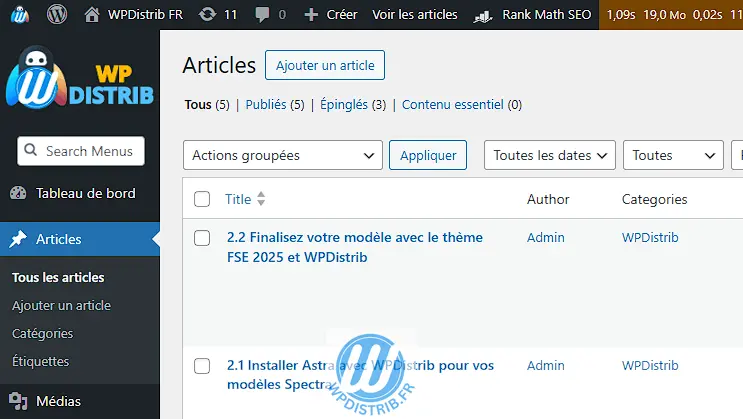743x419 pixels.
Task: Filter by Publiés (5) posts
Action: pyautogui.click(x=275, y=104)
